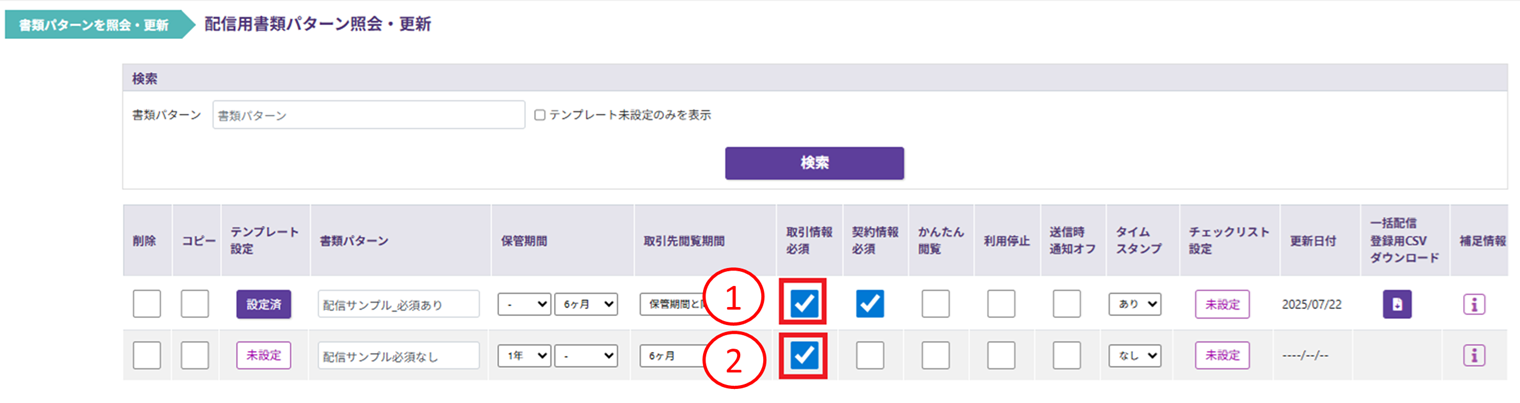The width and height of the screenshot is (1520, 403).
Task: Check the コピー box in the second row
Action: coord(195,355)
